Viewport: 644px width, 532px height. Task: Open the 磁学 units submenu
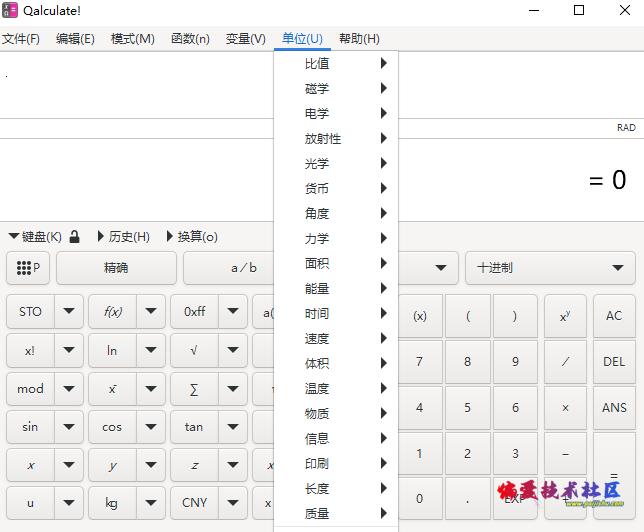(x=336, y=88)
